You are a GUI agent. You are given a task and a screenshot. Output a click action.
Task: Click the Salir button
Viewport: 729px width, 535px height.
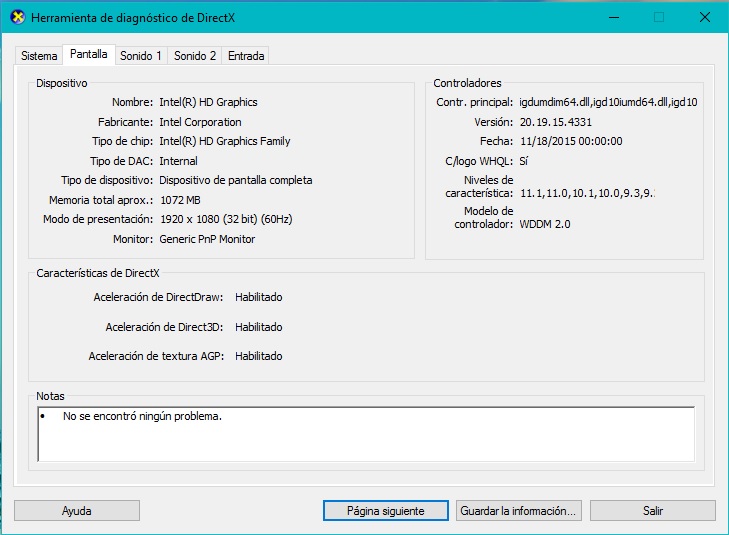click(653, 511)
